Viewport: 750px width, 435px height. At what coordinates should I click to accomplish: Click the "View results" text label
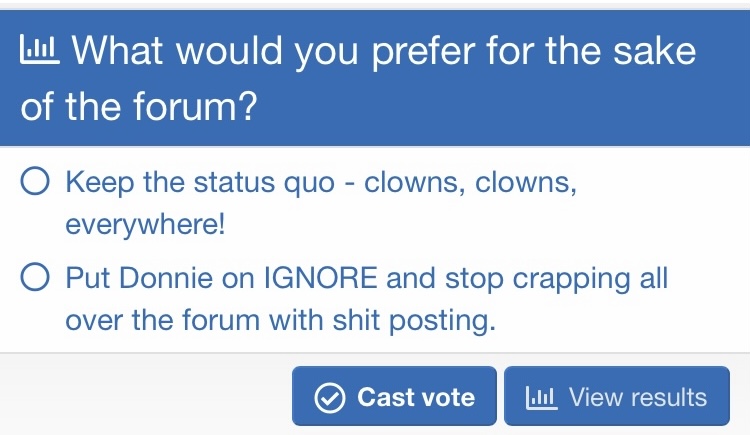point(637,397)
